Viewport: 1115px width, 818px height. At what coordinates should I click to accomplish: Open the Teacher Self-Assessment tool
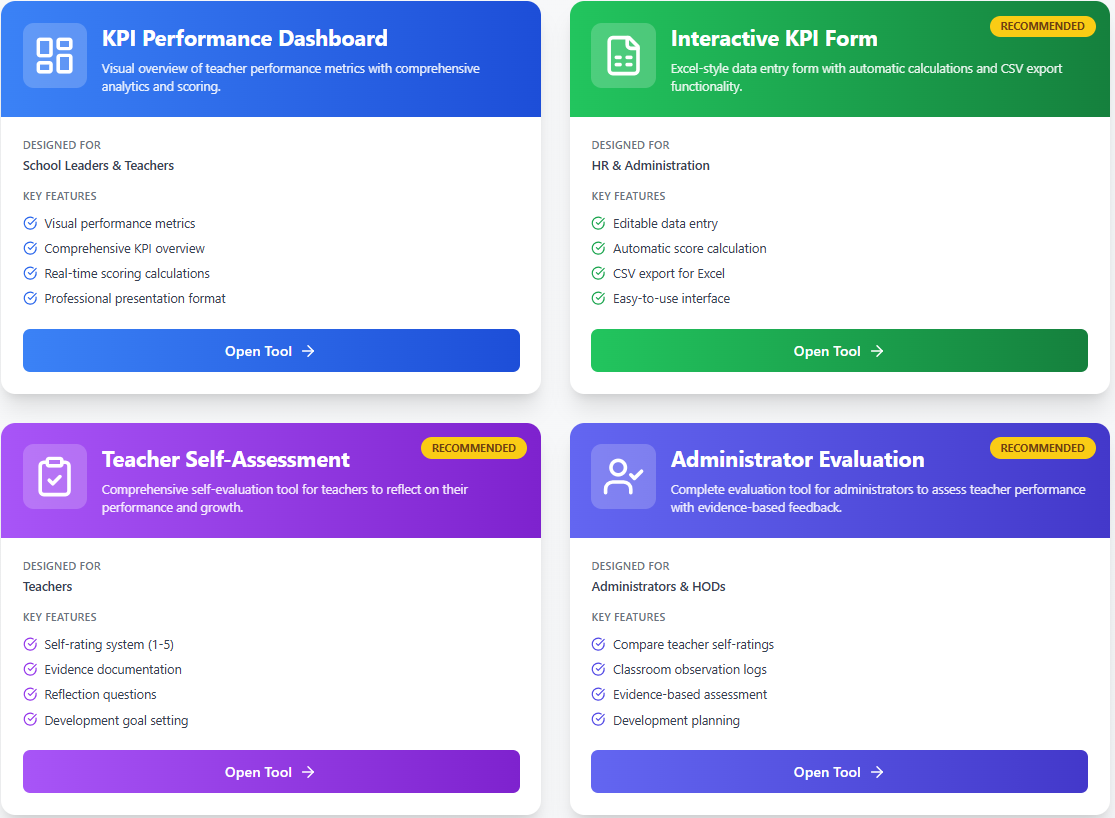point(271,771)
